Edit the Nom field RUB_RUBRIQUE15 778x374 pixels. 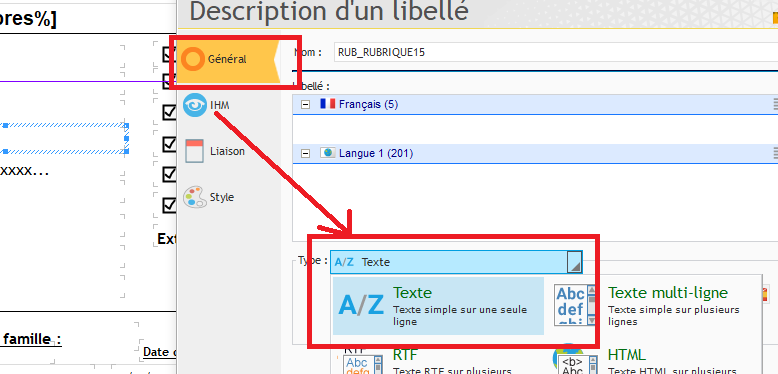click(x=556, y=53)
